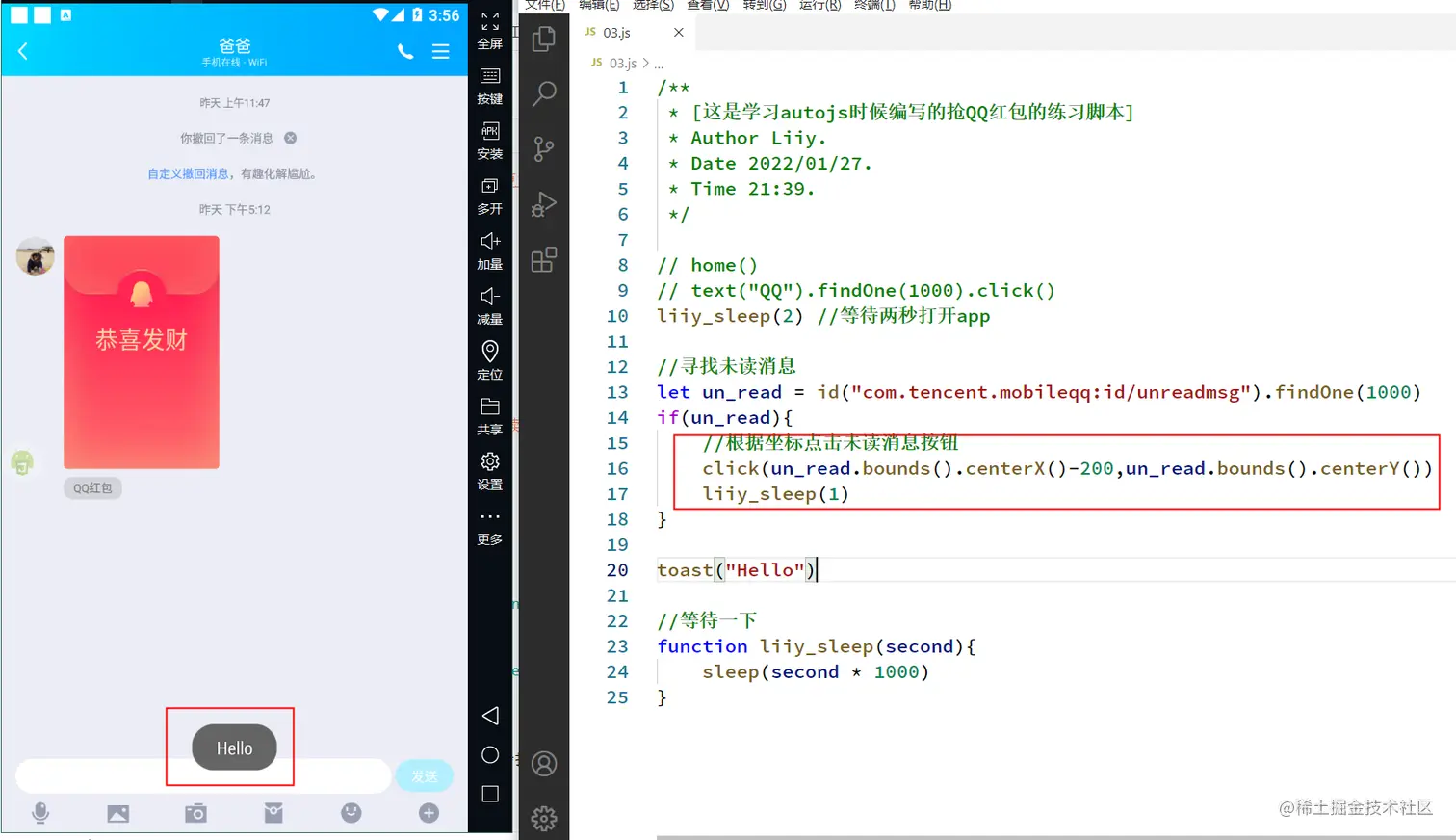Tap the red packet icon in QQ chat toolbar
Viewport: 1456px width, 840px height.
[x=273, y=813]
